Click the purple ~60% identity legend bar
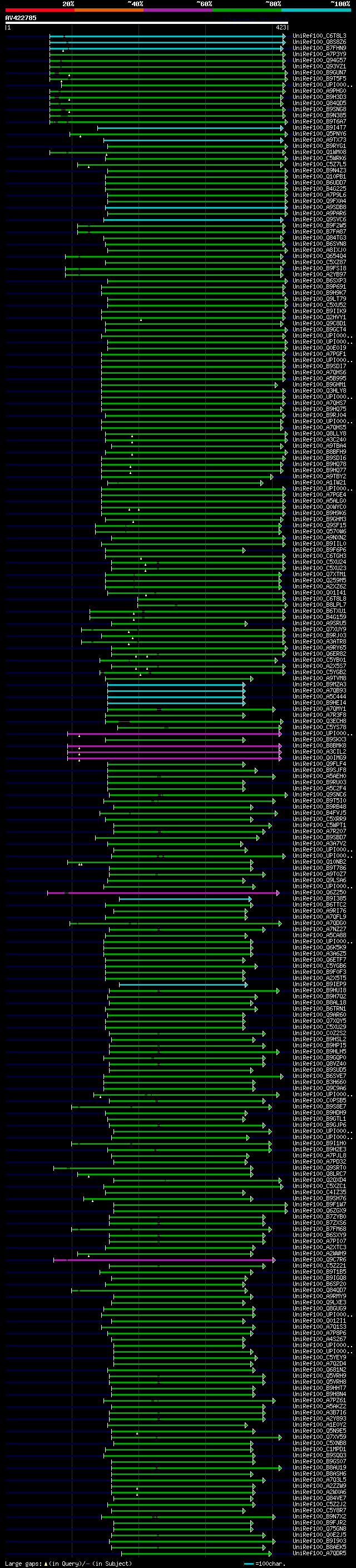 click(179, 11)
